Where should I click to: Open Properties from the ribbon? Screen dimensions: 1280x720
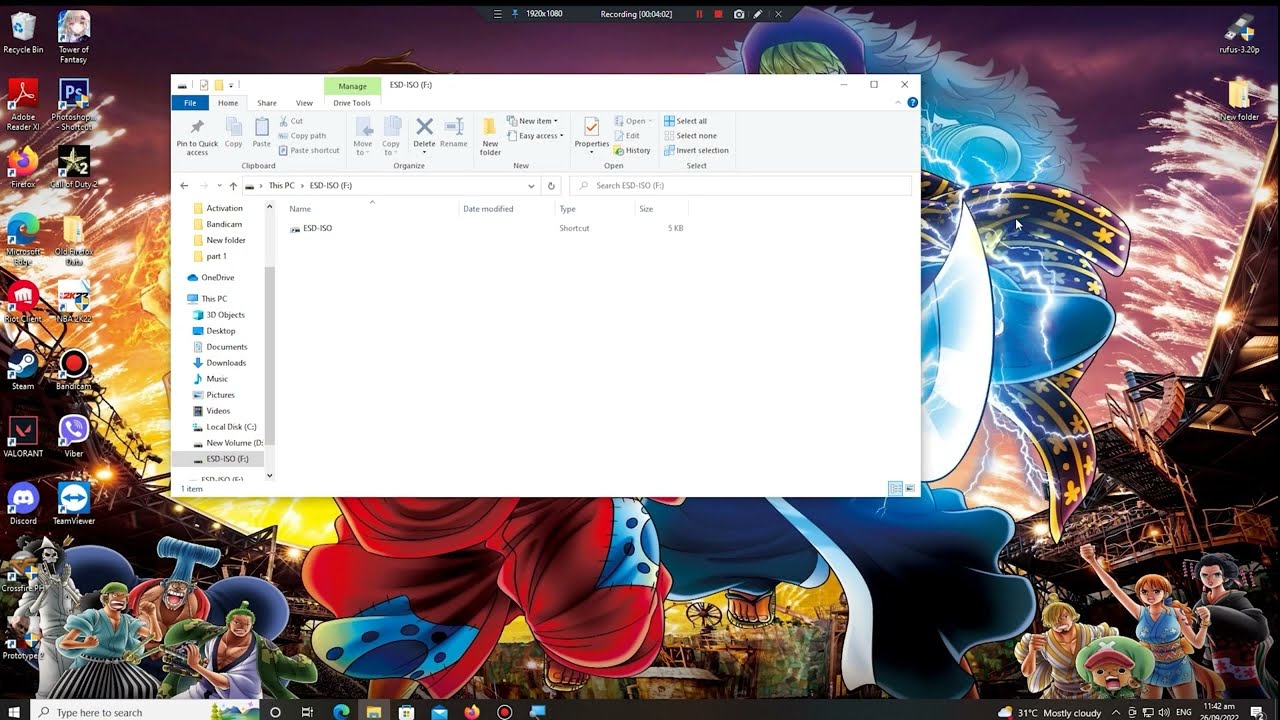point(591,134)
